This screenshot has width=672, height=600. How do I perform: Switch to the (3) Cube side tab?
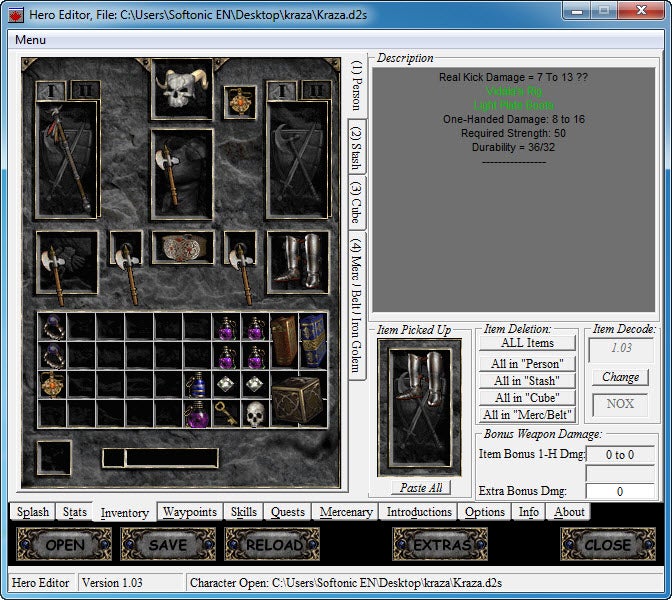(x=357, y=202)
